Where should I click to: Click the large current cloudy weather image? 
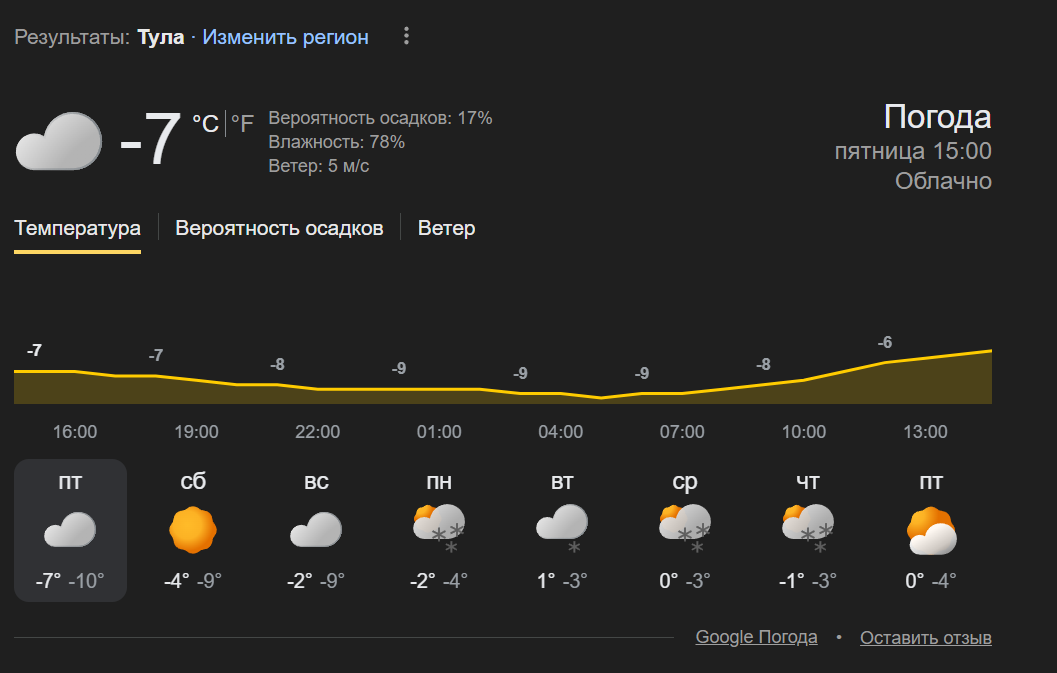[59, 141]
